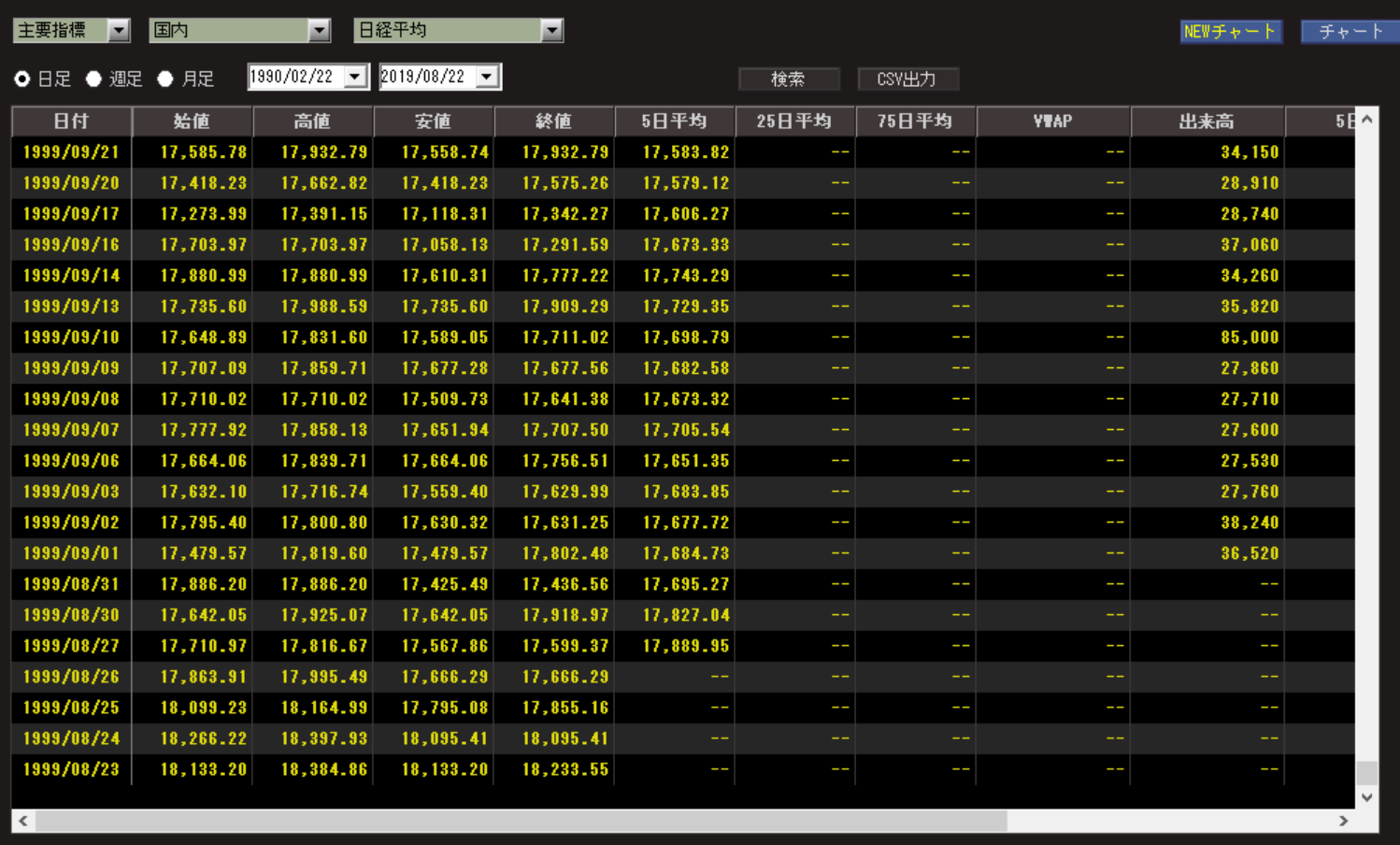Click the horizontal scrollbar left arrow
1400x845 pixels.
(23, 821)
